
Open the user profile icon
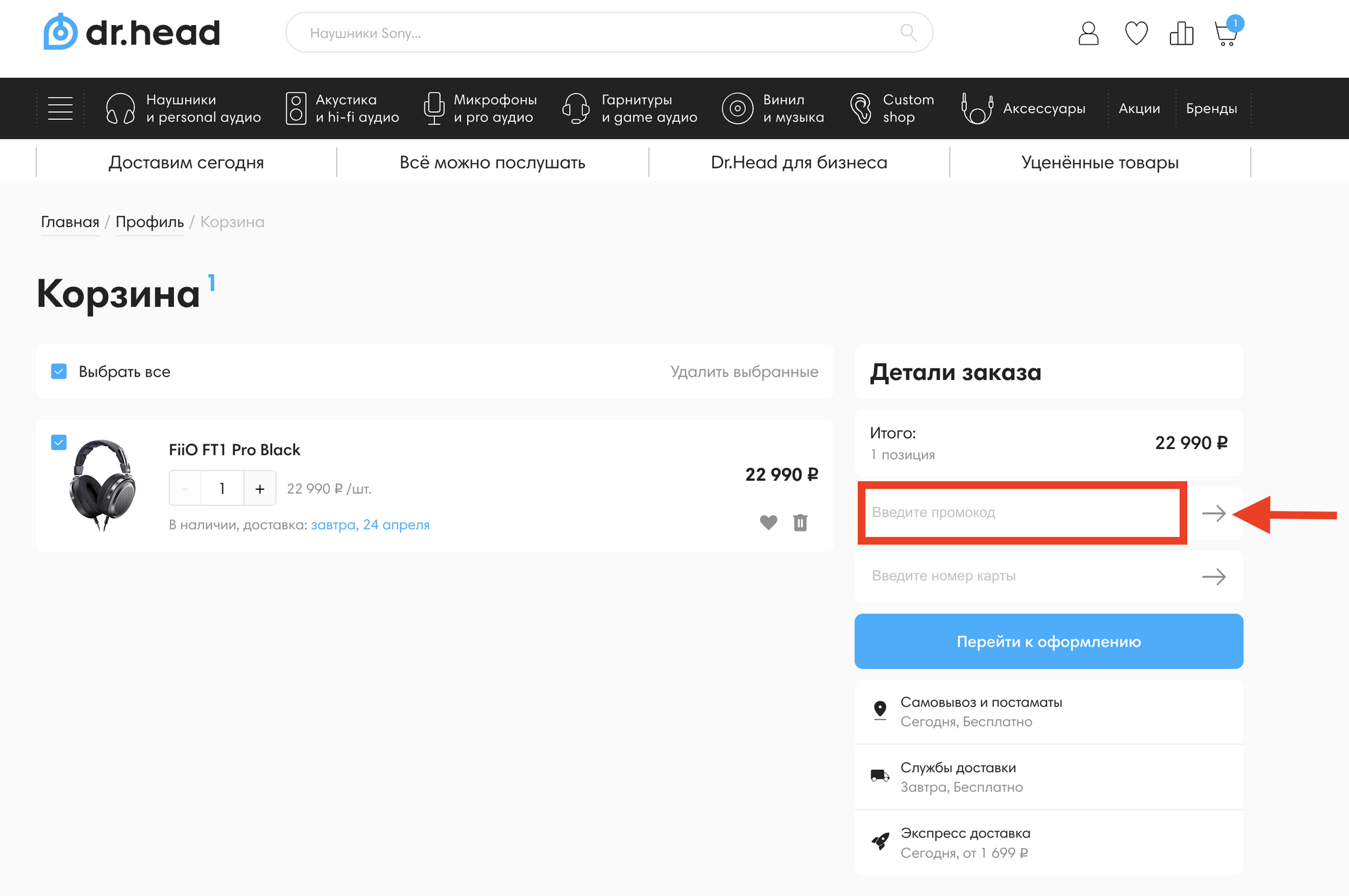click(1088, 33)
